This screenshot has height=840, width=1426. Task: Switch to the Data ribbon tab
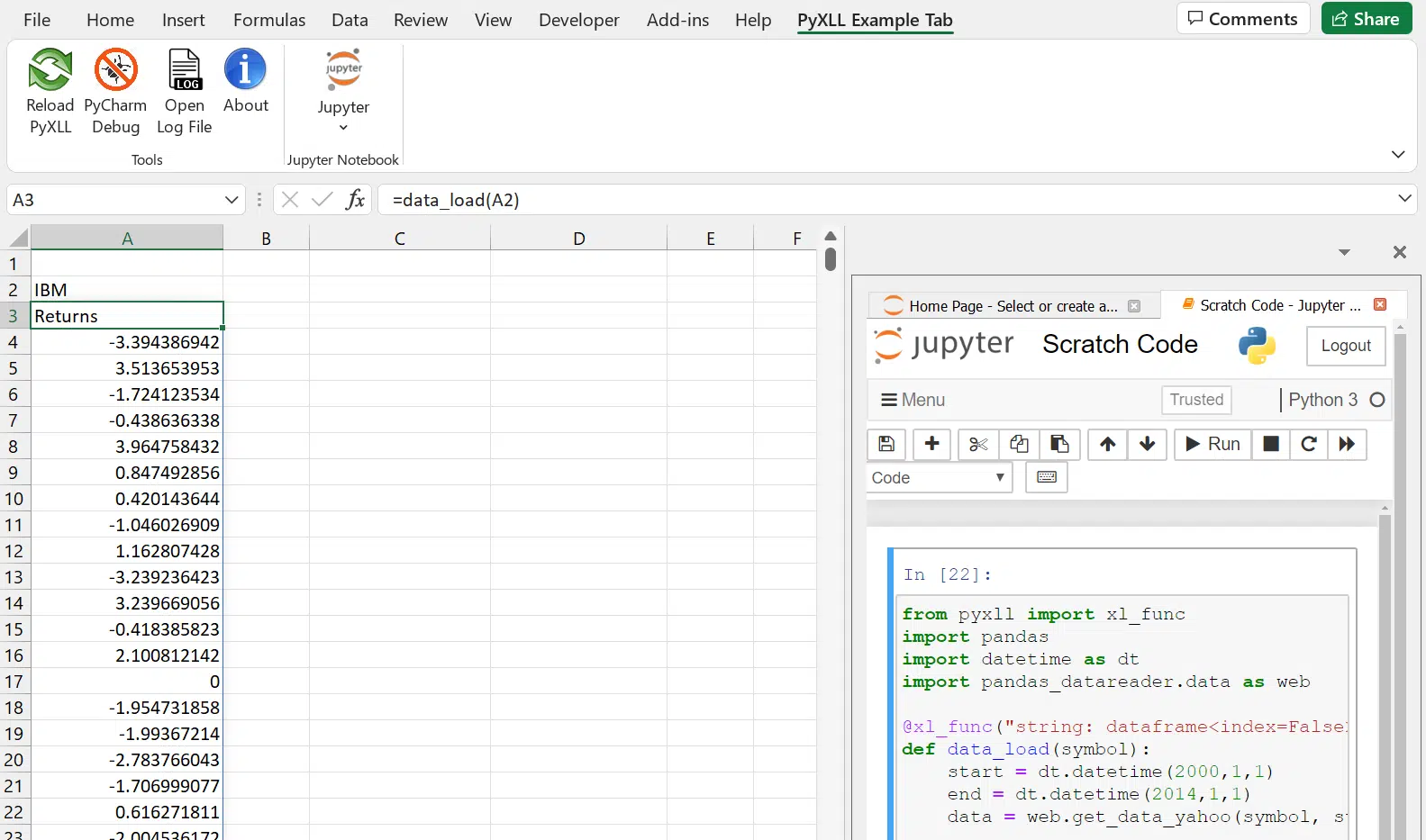pos(350,20)
